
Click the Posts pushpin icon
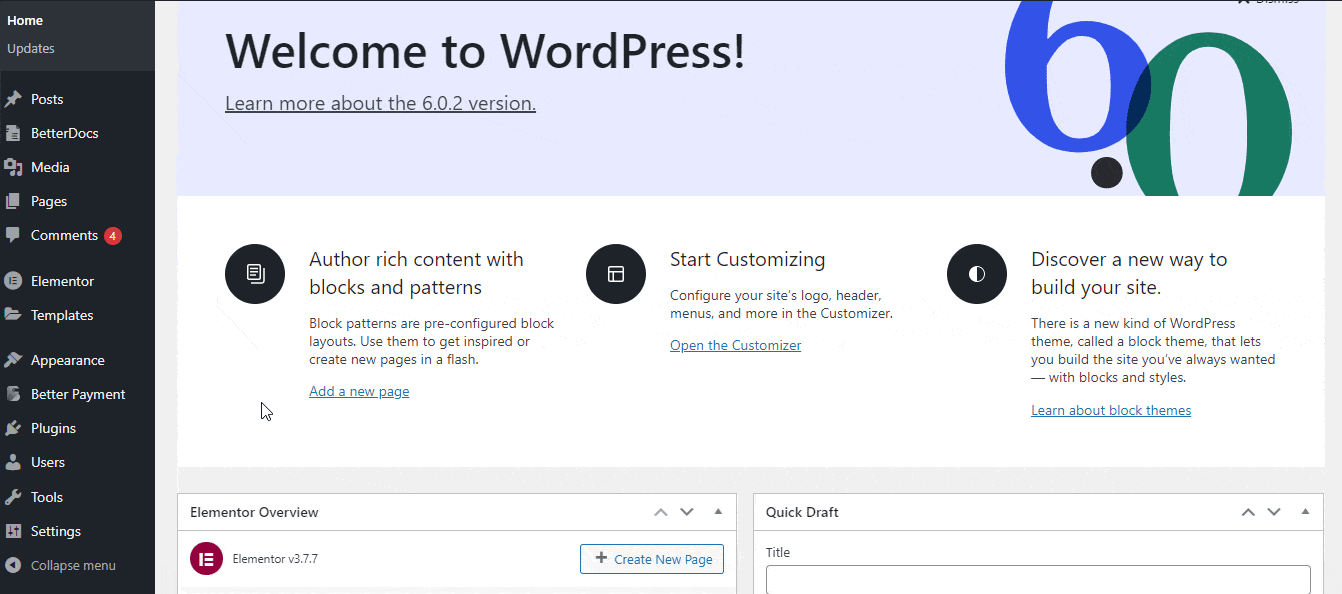pos(13,99)
